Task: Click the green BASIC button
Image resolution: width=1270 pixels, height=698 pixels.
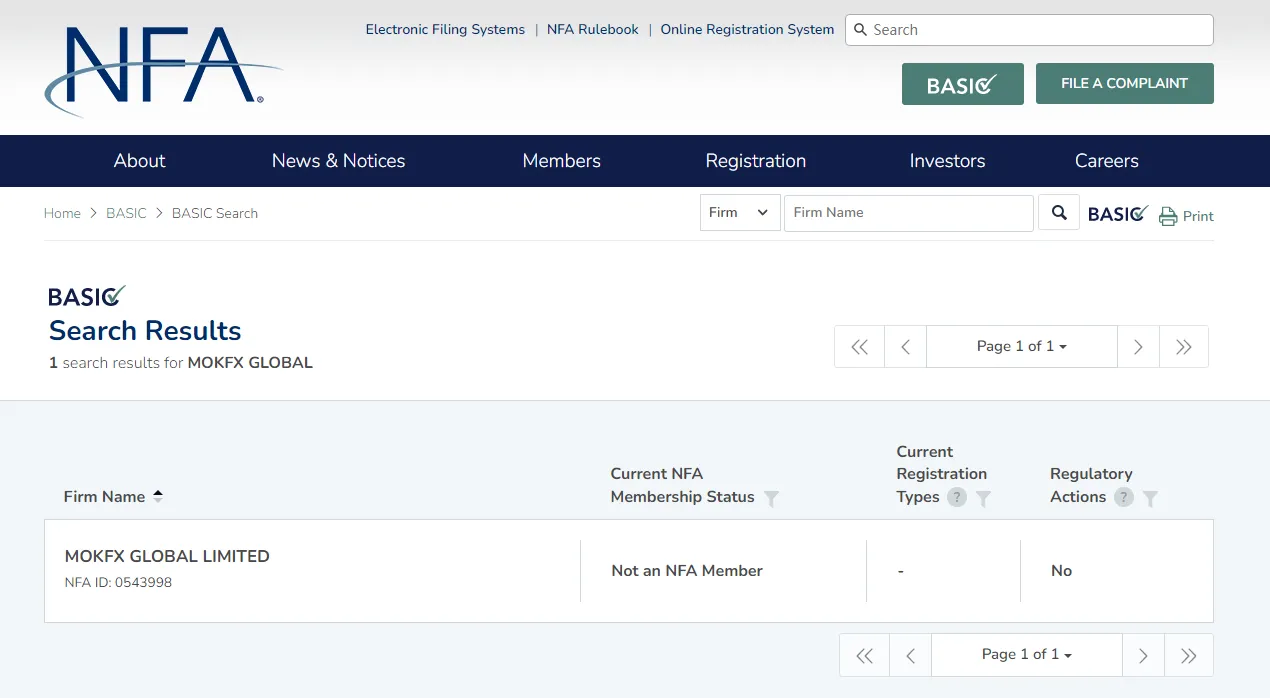Action: click(963, 84)
